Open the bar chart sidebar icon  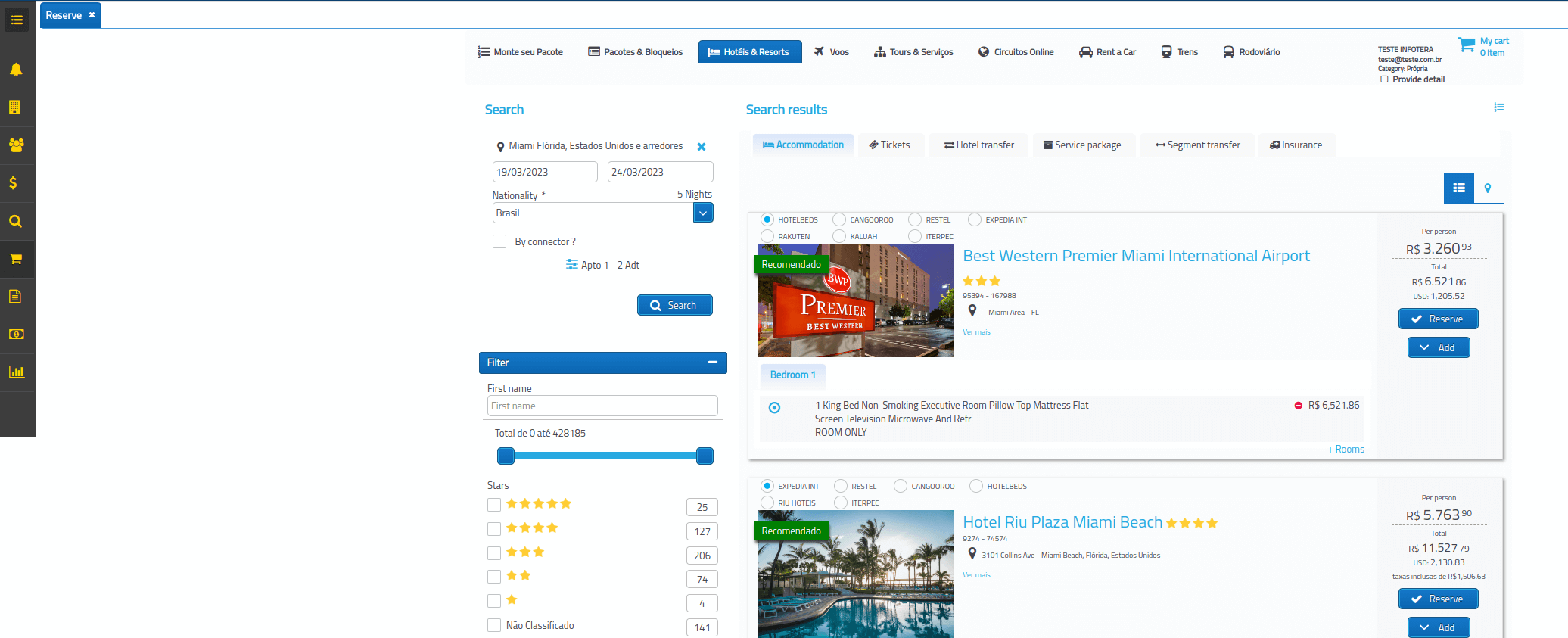[16, 372]
